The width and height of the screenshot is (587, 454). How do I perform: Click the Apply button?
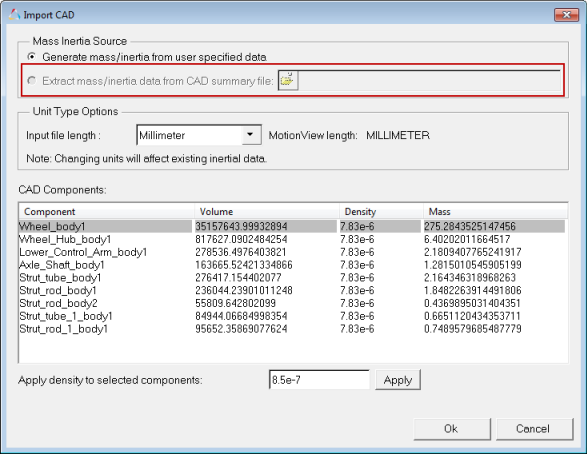pos(398,380)
